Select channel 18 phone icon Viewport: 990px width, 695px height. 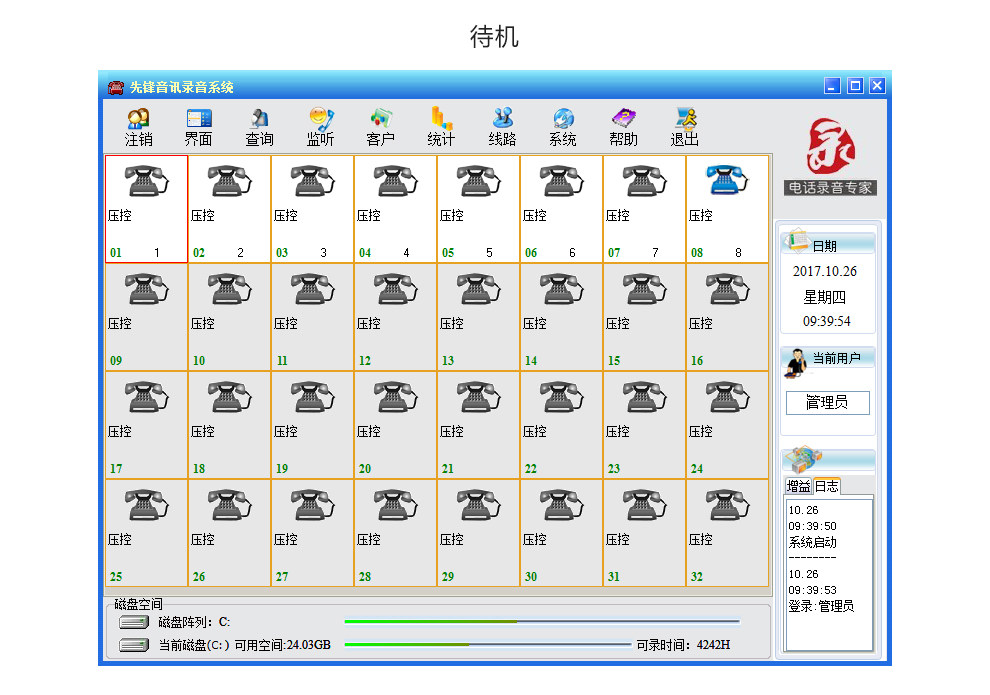click(x=230, y=397)
